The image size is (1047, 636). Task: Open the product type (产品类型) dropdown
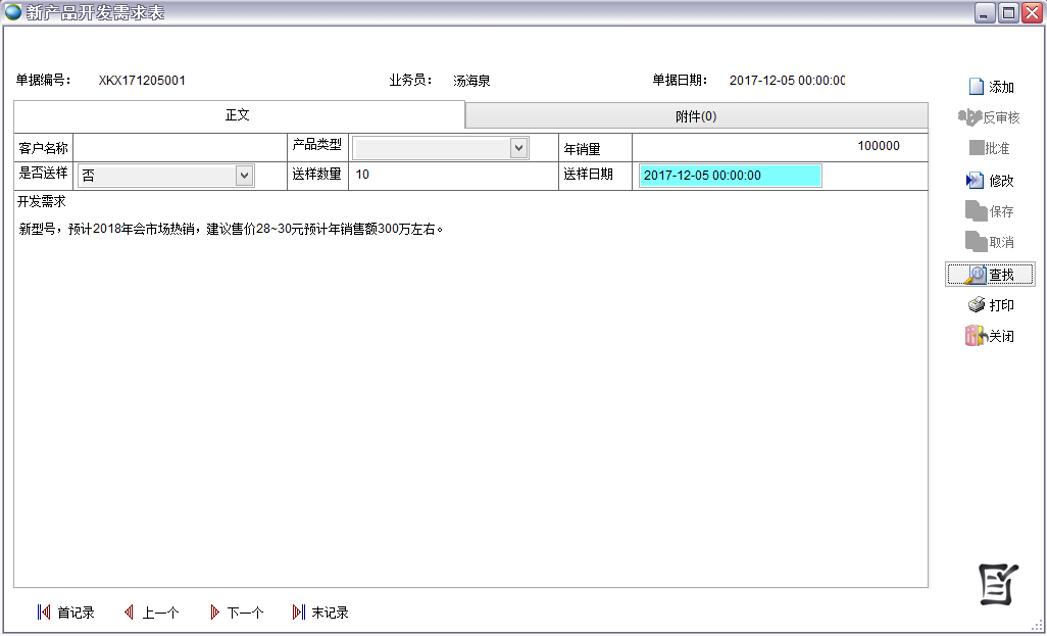(x=518, y=148)
